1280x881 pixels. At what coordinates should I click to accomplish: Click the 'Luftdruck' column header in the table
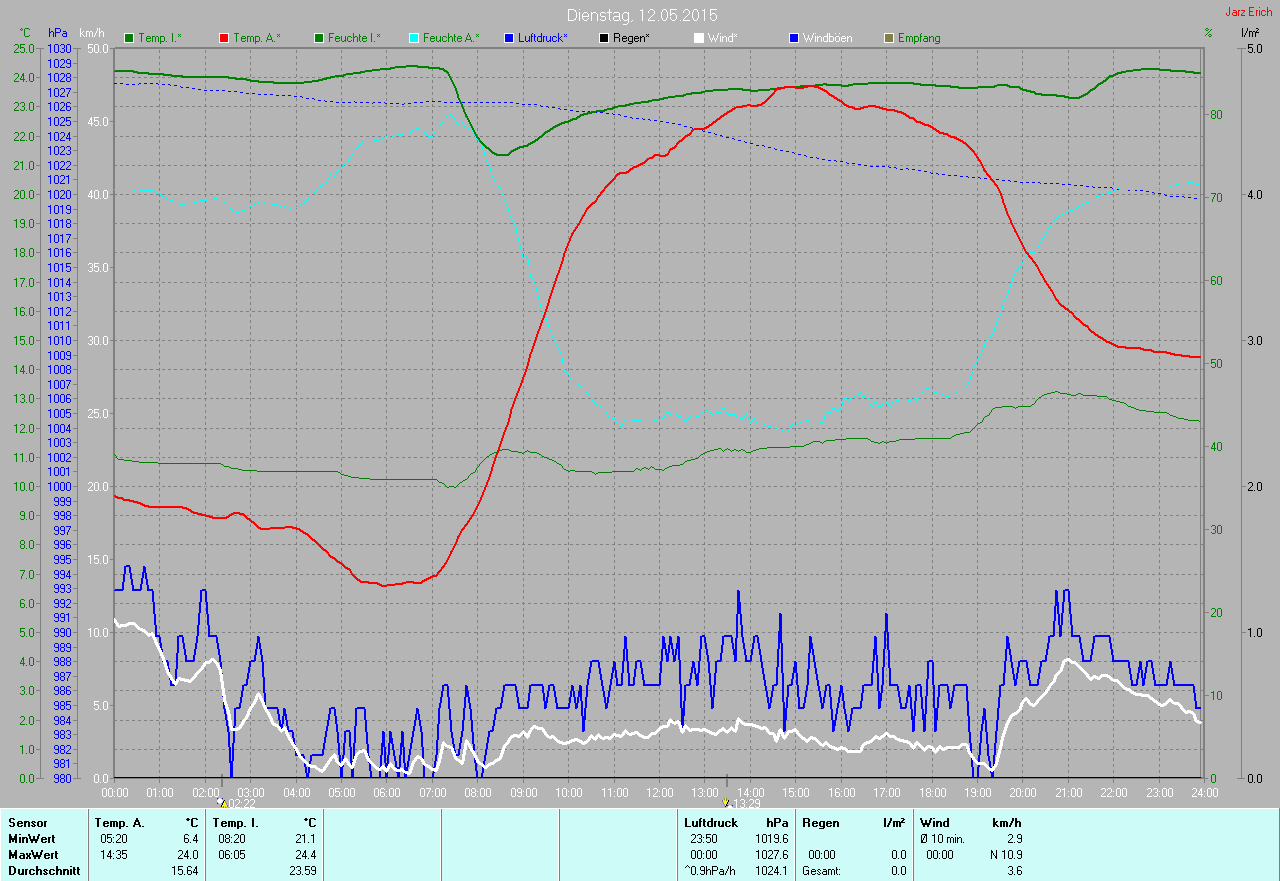(711, 823)
